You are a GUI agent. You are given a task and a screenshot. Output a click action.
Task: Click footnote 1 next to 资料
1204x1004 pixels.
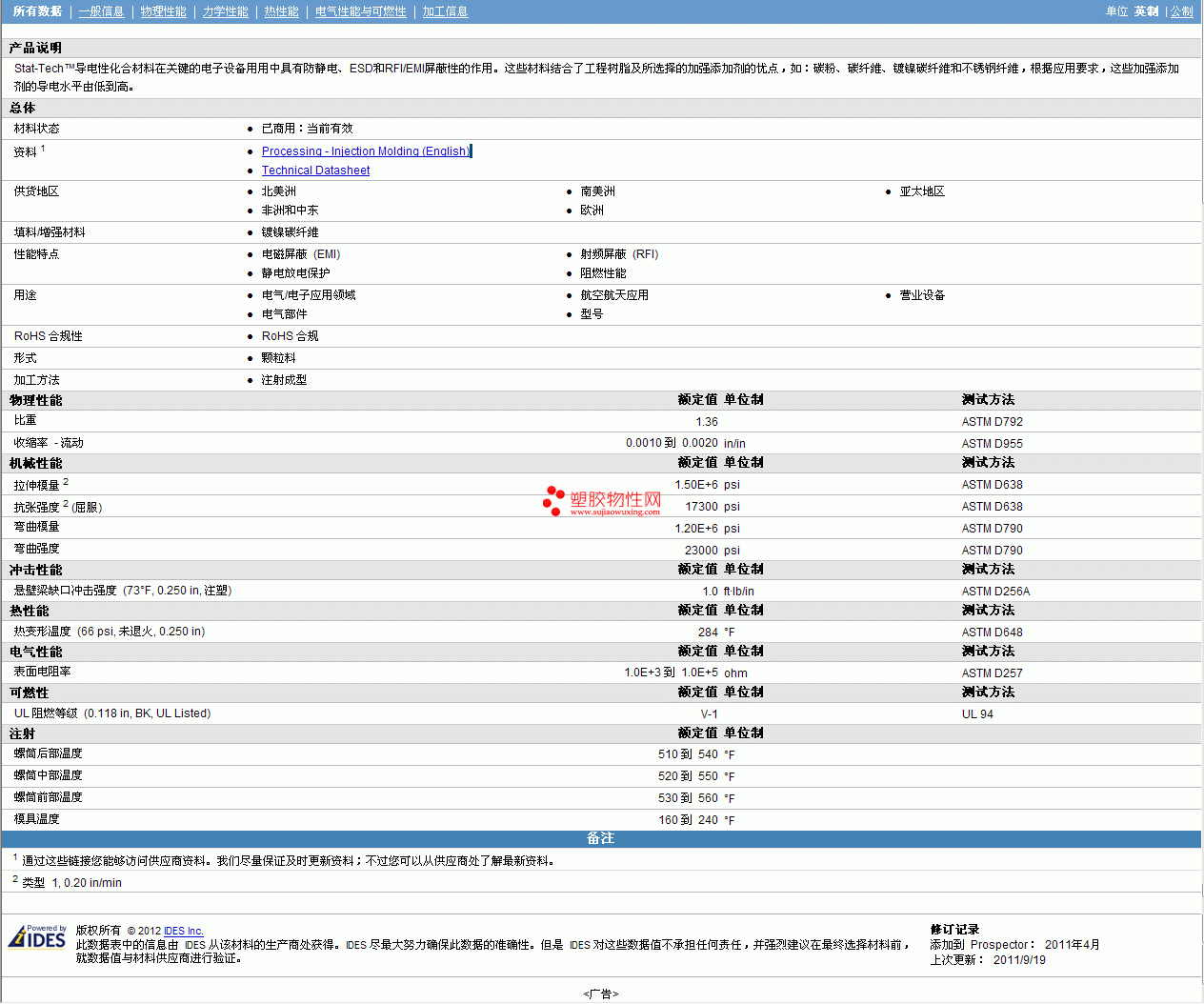(43, 149)
